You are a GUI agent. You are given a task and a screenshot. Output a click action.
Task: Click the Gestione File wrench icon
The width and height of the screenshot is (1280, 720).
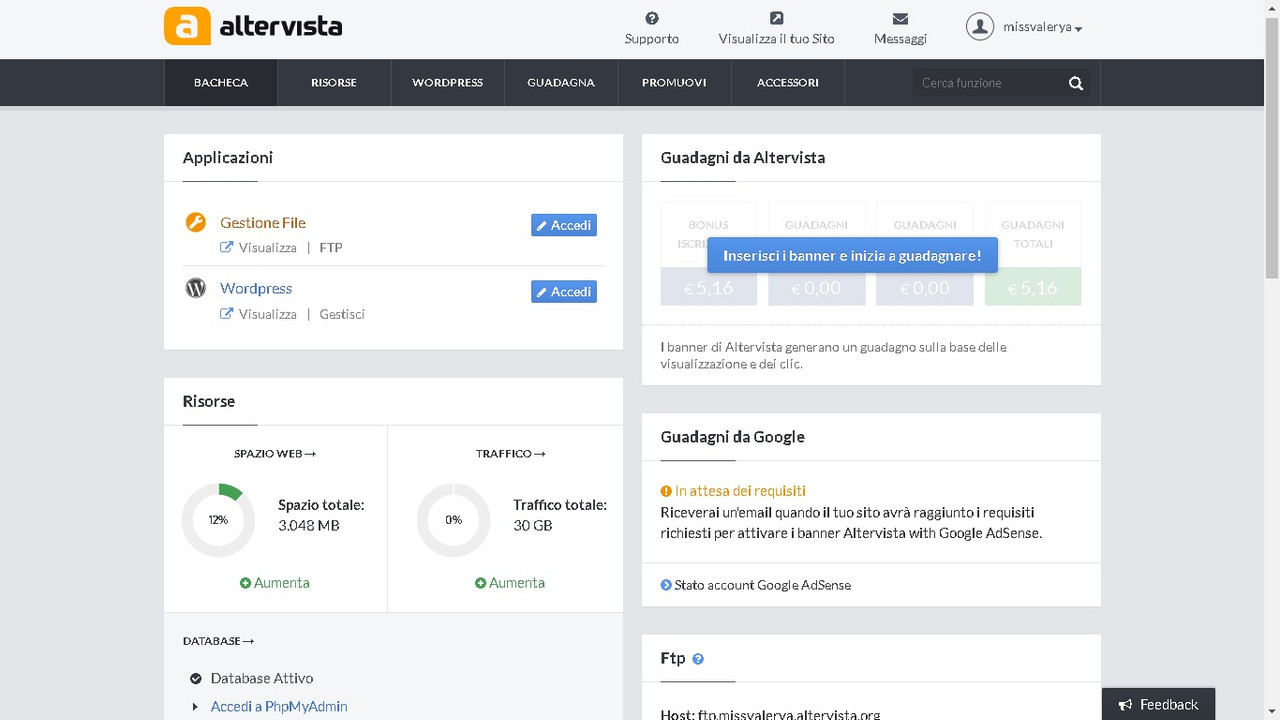click(196, 222)
